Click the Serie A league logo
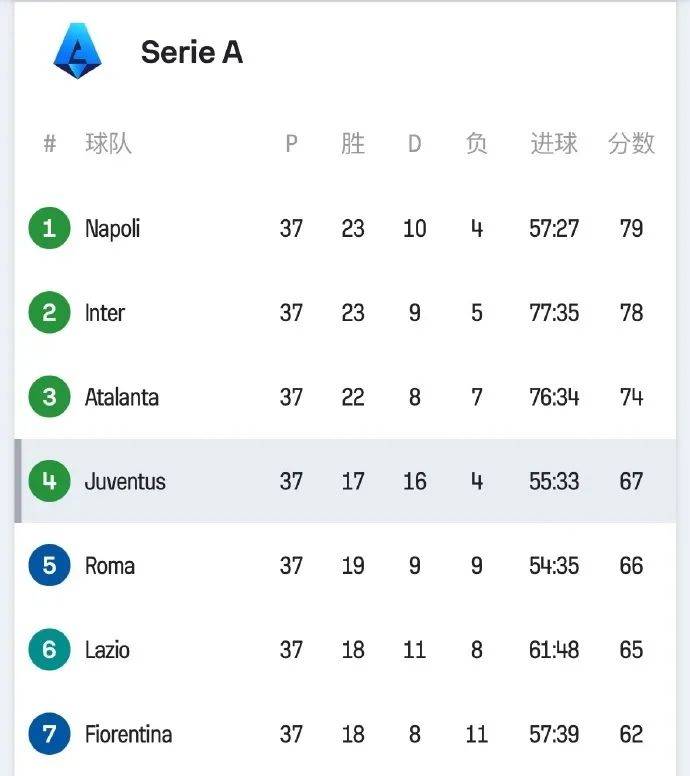The height and width of the screenshot is (776, 690). [78, 51]
